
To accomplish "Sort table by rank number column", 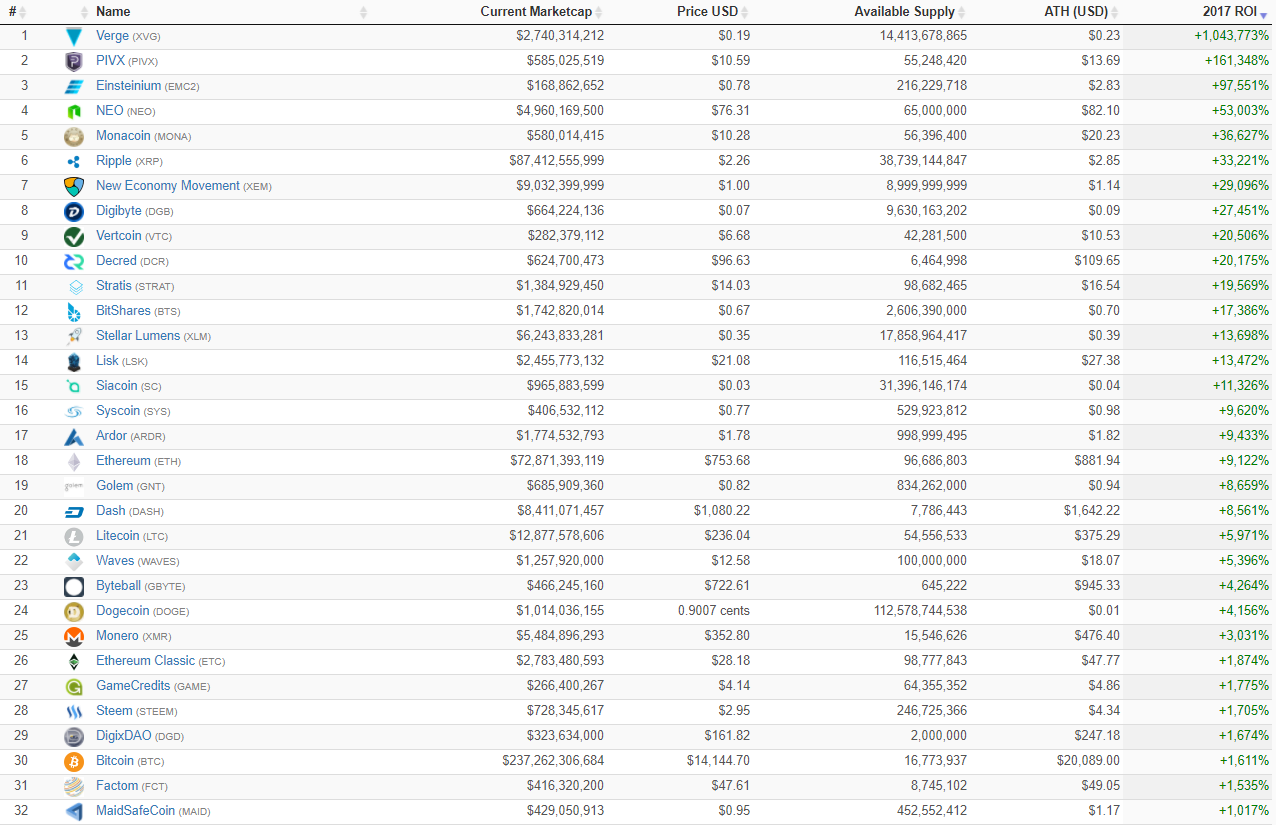I will [x=17, y=12].
